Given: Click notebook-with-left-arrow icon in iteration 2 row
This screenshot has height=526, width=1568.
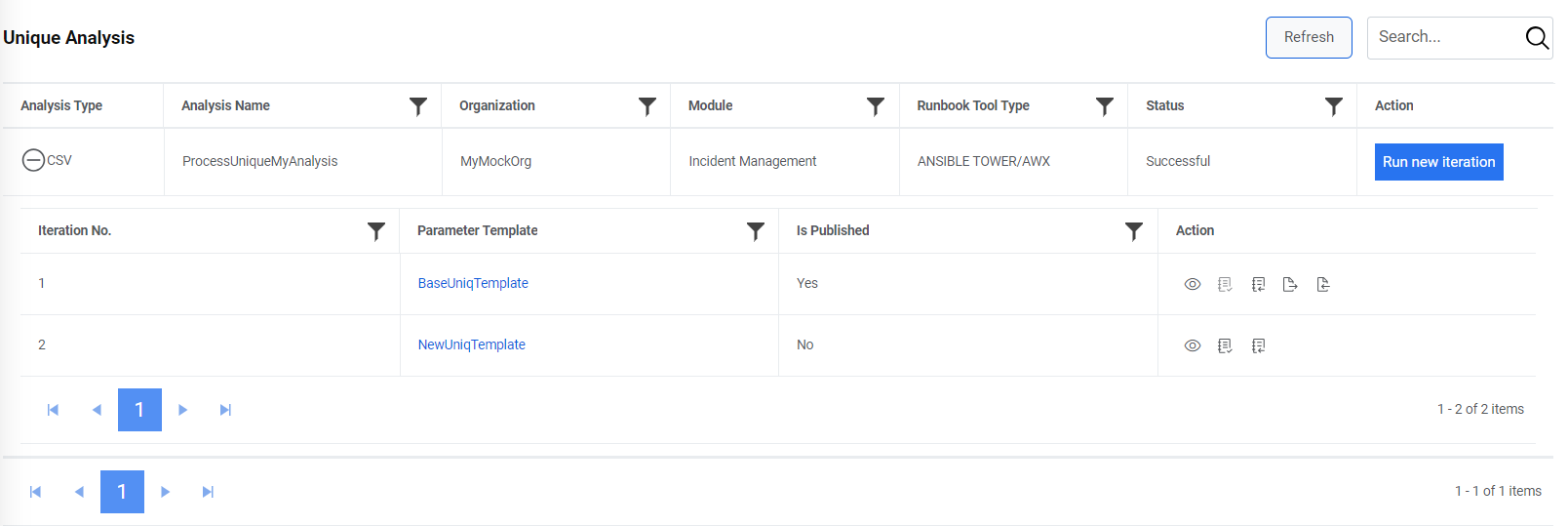Looking at the screenshot, I should (x=1258, y=345).
